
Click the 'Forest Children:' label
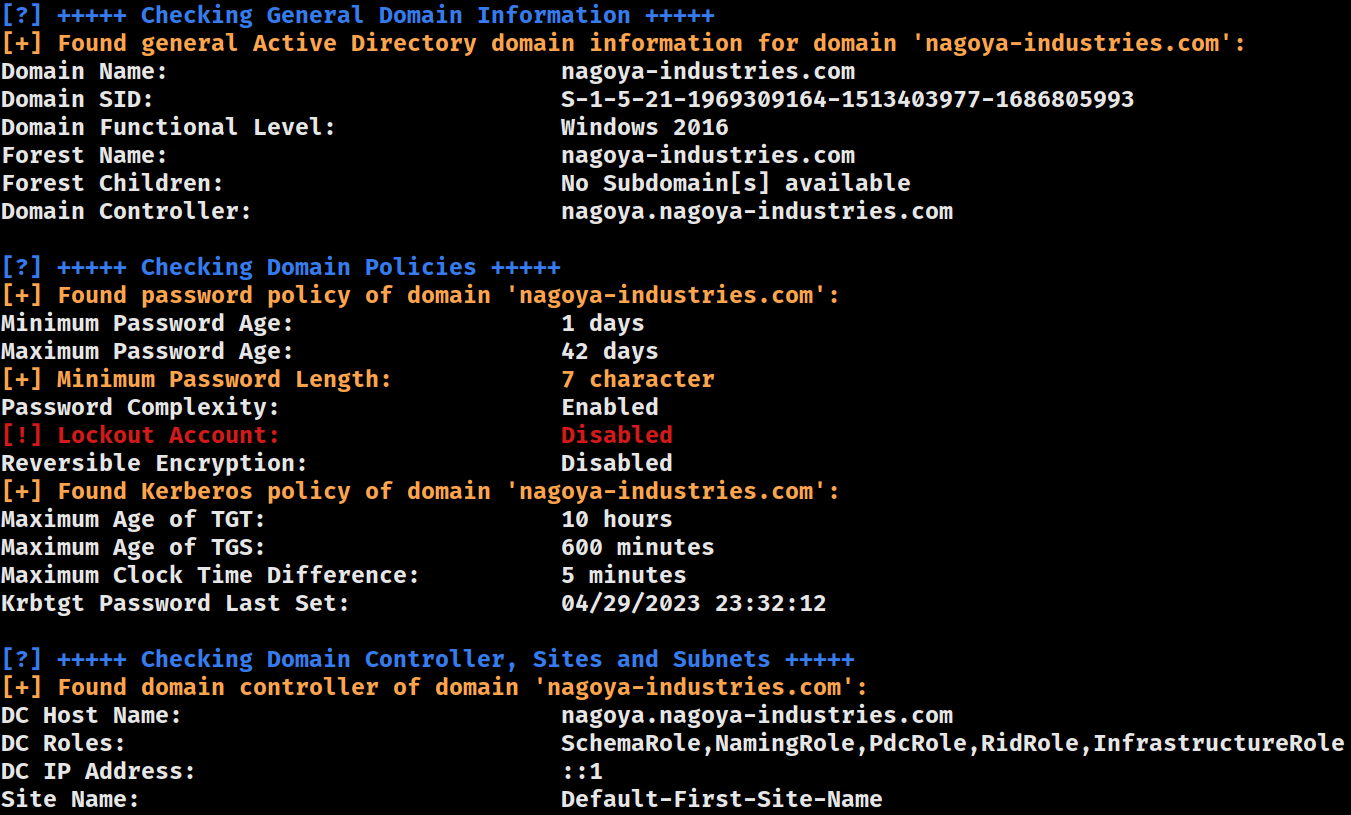[x=112, y=184]
